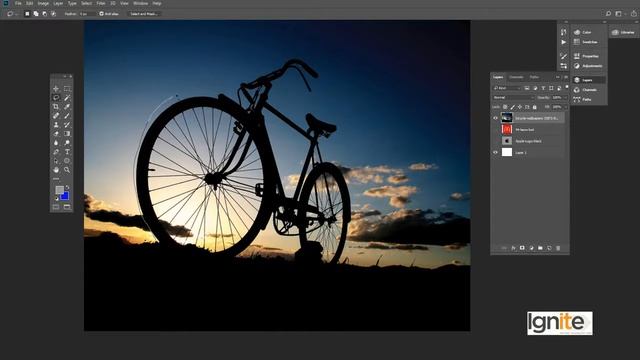Screen dimensions: 640x360
Task: Click the Feather value field
Action: 86,13
